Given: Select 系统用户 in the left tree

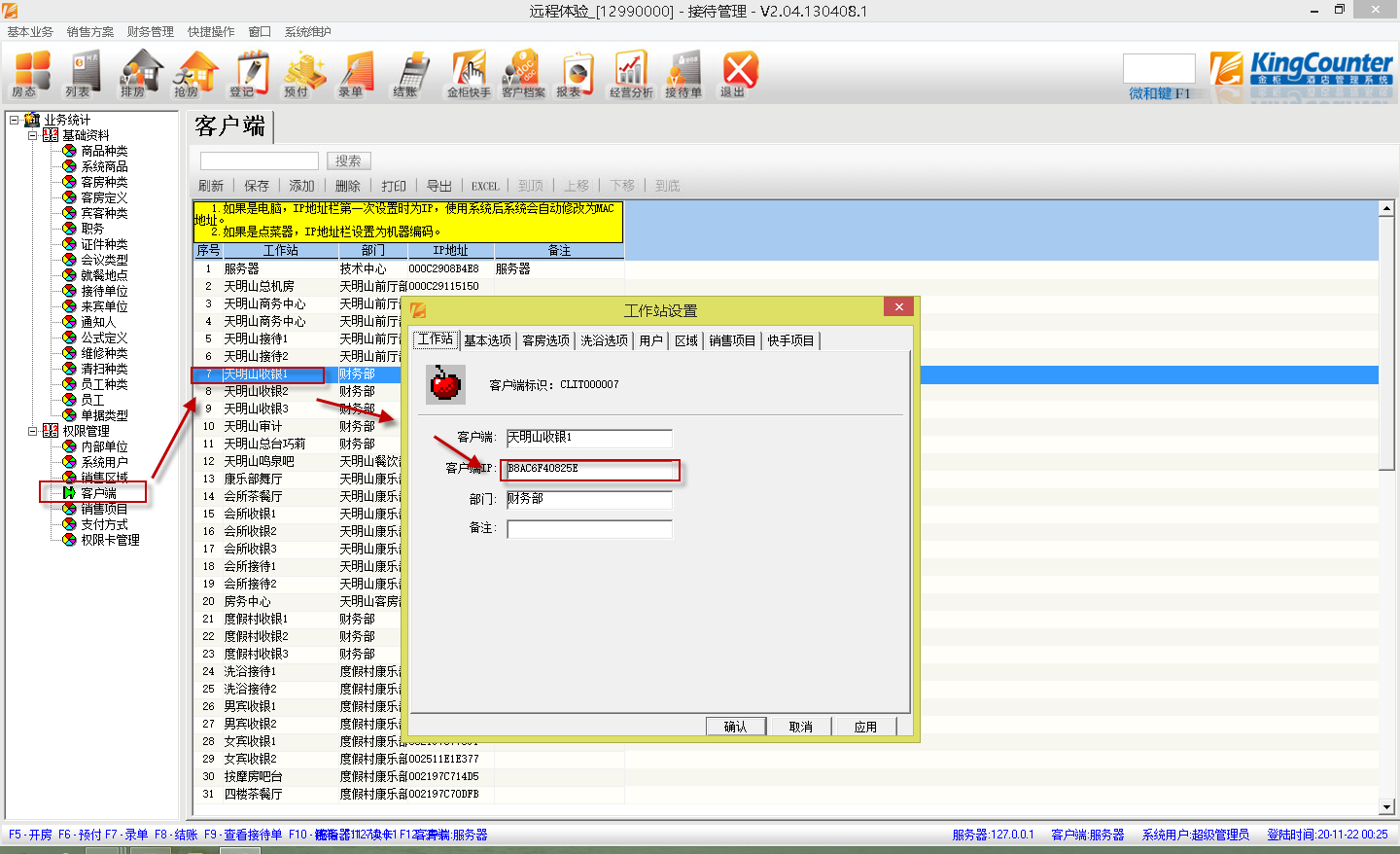Looking at the screenshot, I should pyautogui.click(x=104, y=462).
